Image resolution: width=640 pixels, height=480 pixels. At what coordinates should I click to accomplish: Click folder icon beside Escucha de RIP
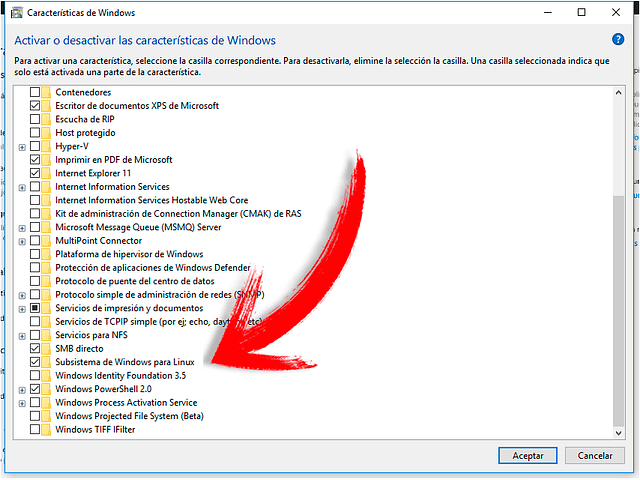(46, 119)
